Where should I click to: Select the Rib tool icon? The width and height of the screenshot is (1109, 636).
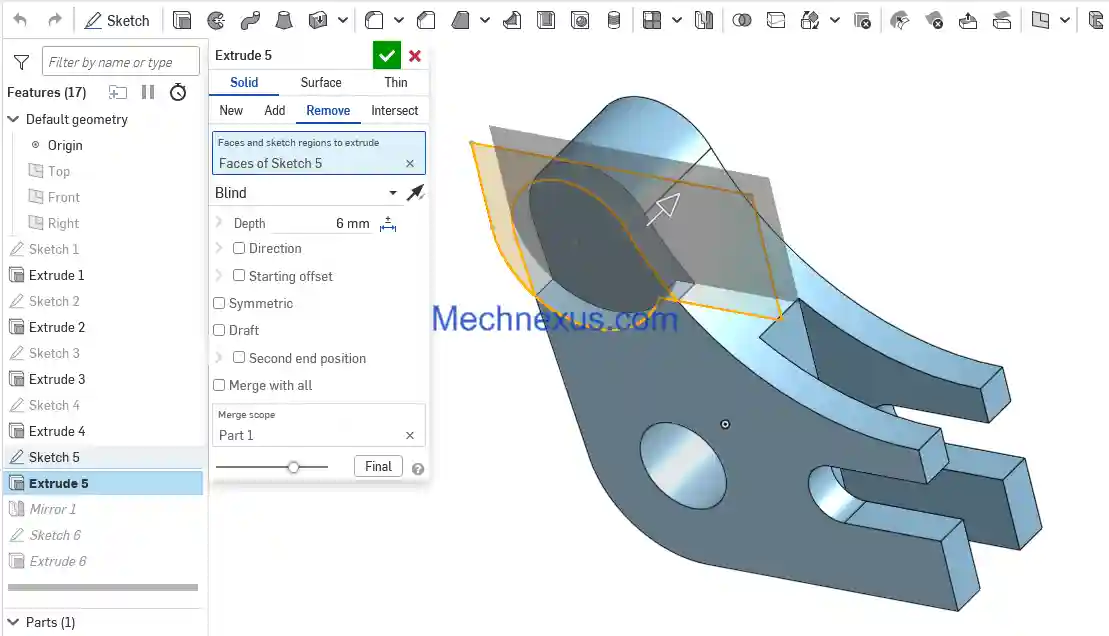pyautogui.click(x=512, y=21)
